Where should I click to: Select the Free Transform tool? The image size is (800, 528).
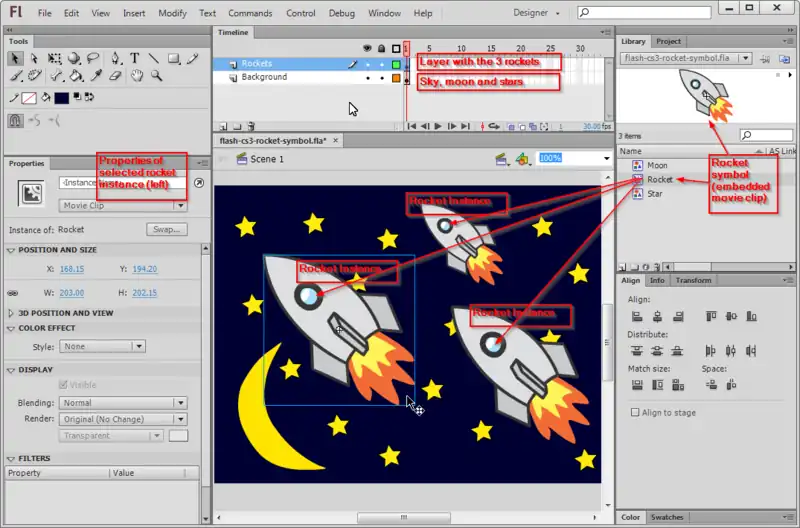[x=53, y=58]
